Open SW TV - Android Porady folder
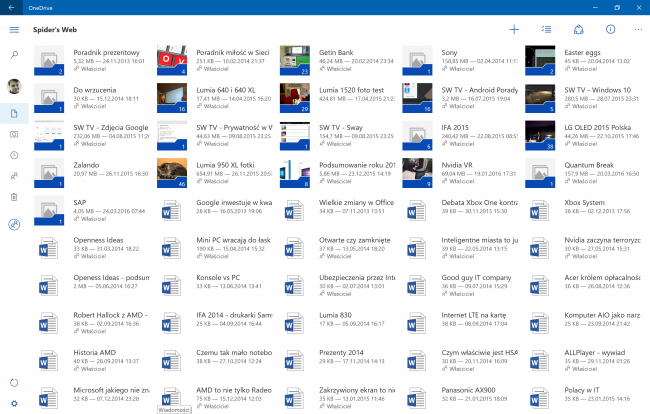Viewport: 650px width, 414px height. click(460, 98)
